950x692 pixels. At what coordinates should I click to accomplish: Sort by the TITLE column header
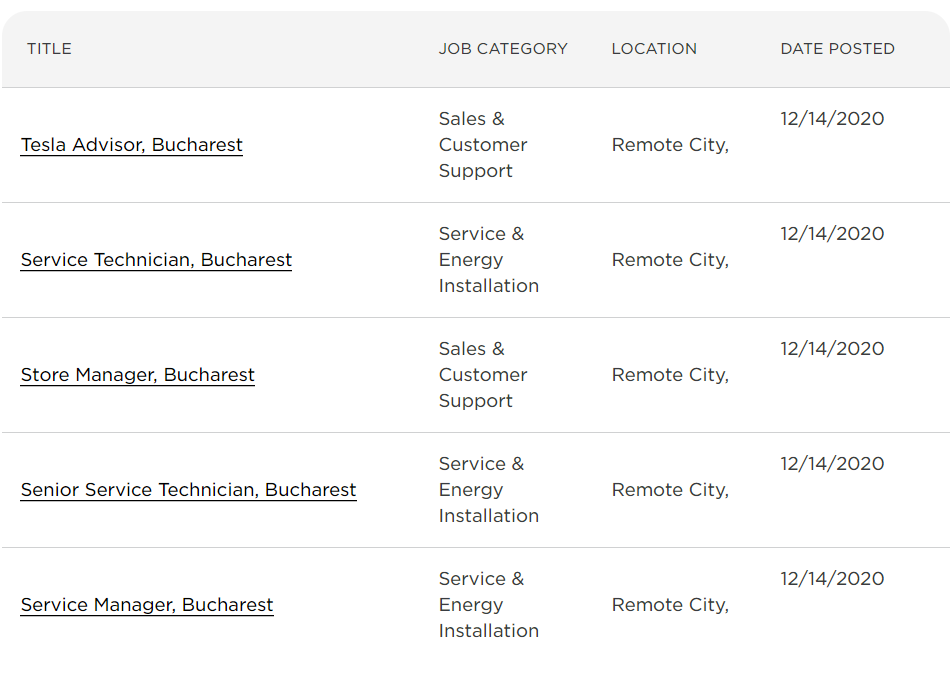(49, 48)
